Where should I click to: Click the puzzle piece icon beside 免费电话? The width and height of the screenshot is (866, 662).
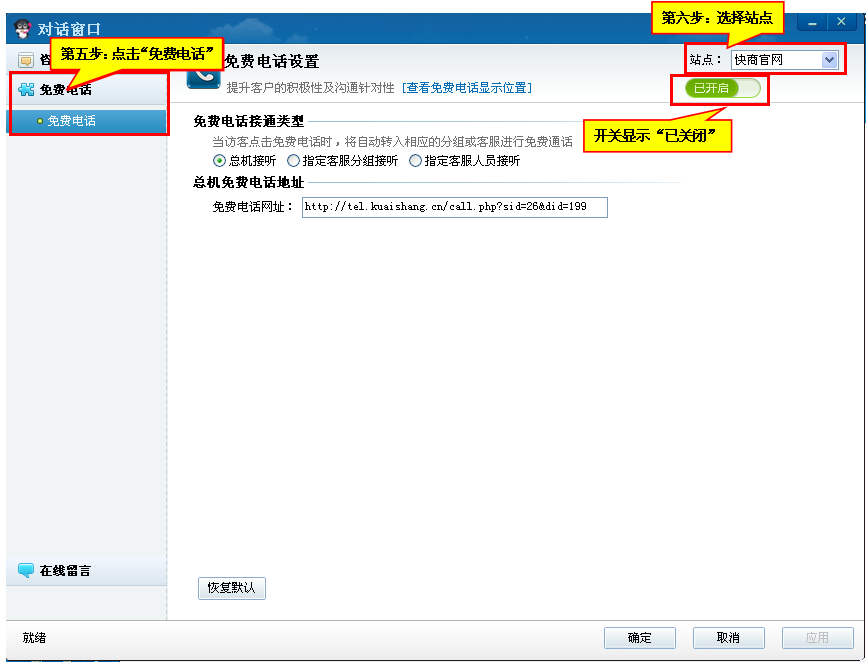26,90
